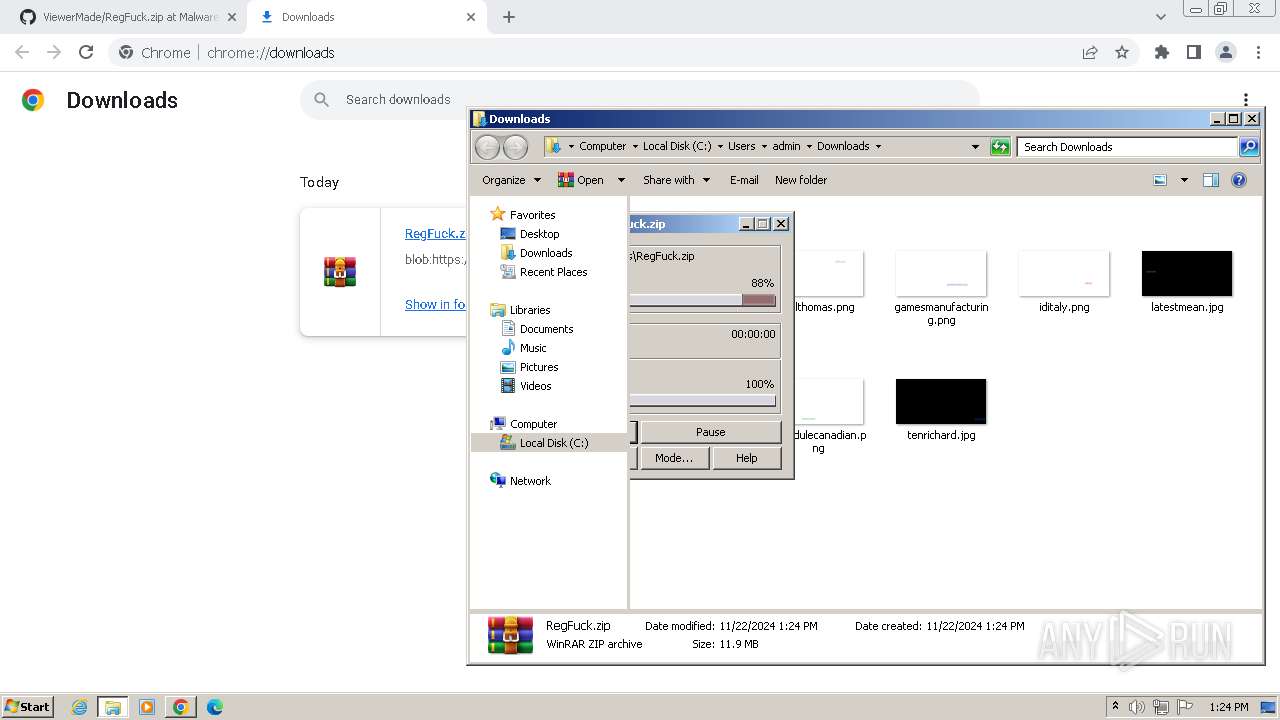1280x720 pixels.
Task: Open Music library
Action: [533, 348]
